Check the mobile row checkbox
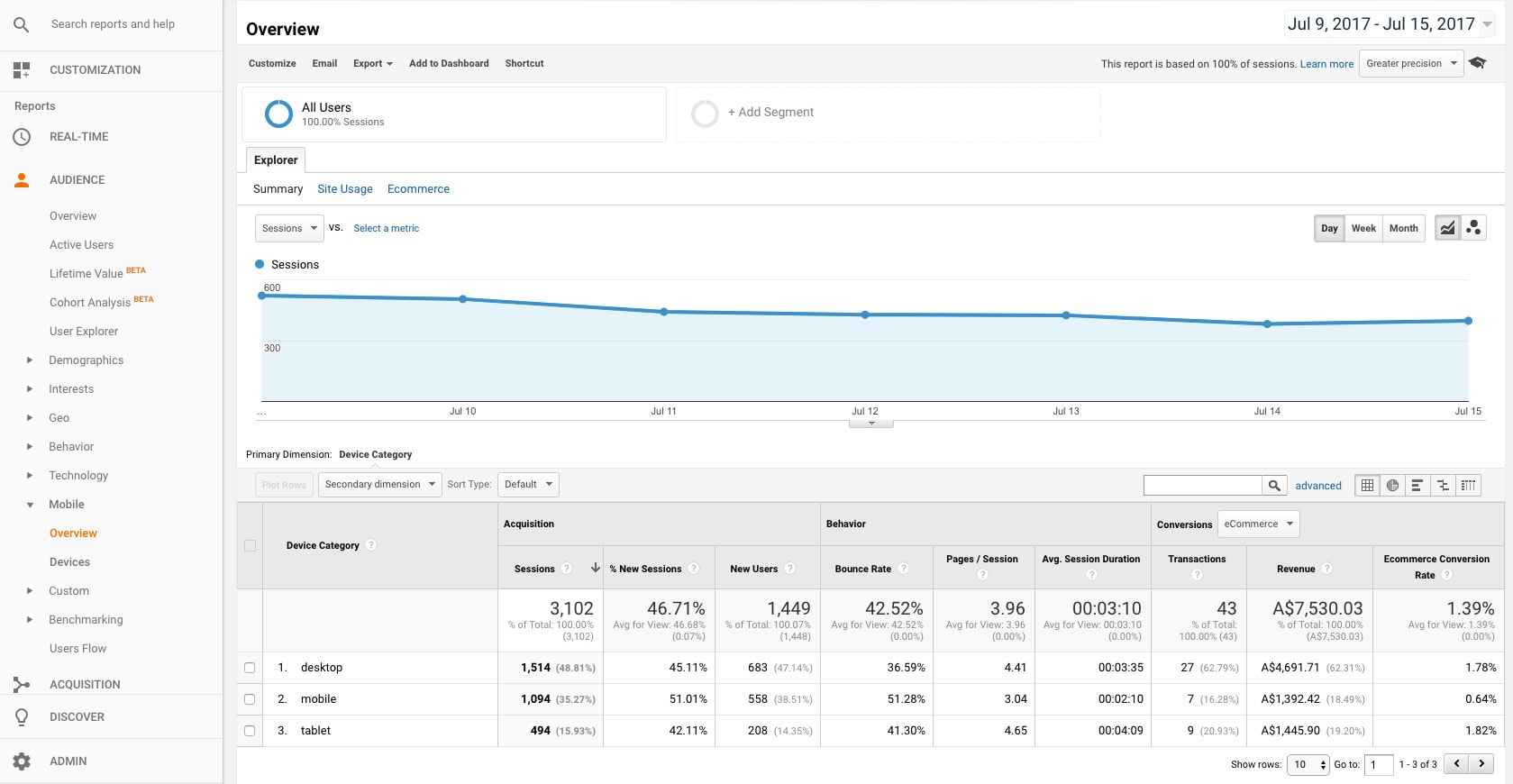 [x=250, y=699]
